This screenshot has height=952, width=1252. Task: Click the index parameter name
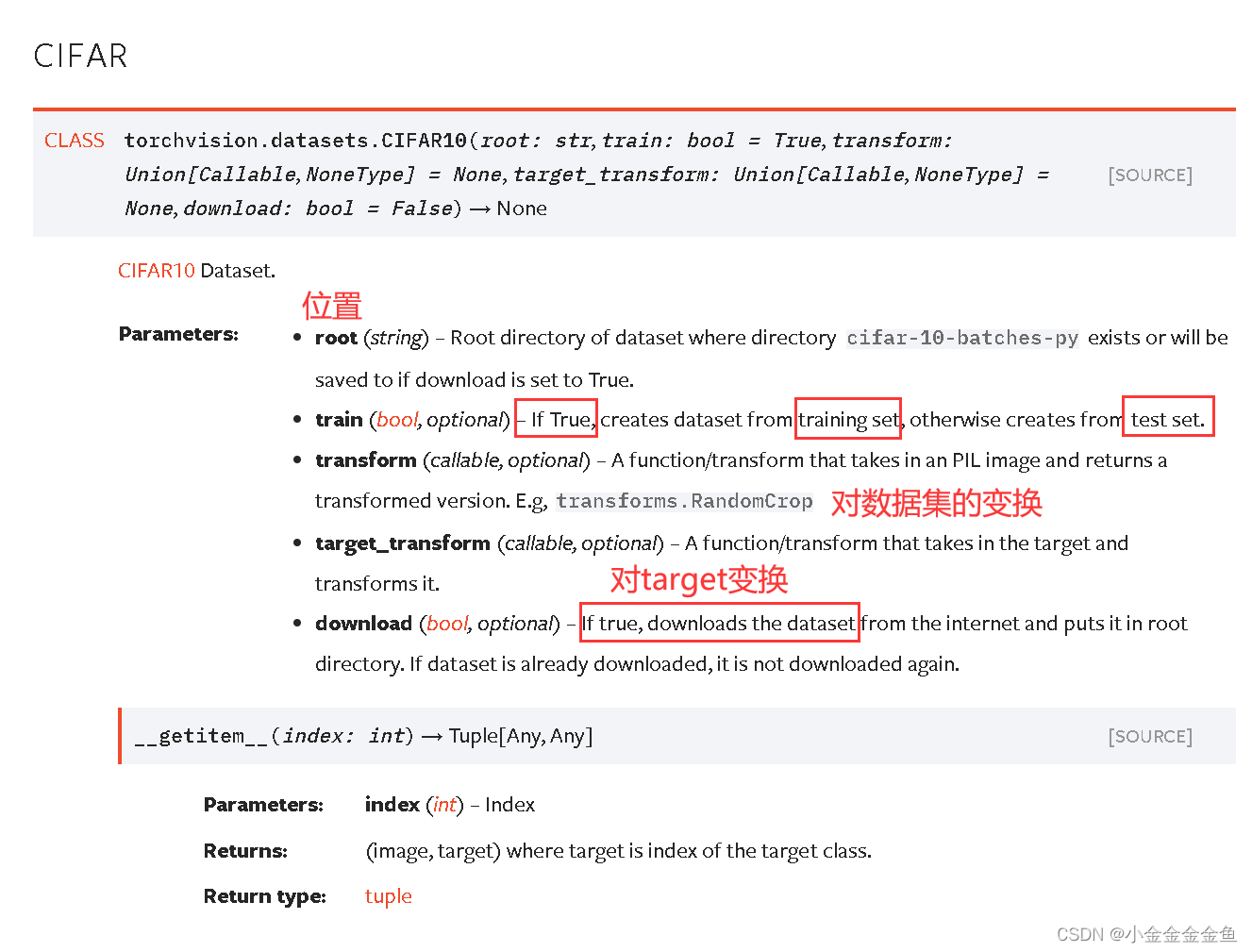tap(392, 805)
